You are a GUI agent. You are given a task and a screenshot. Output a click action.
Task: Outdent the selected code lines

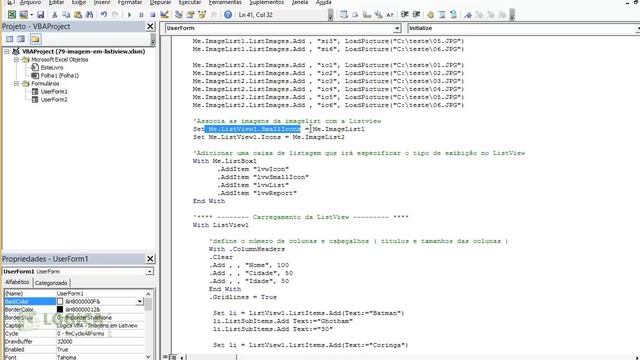[x=416, y=15]
